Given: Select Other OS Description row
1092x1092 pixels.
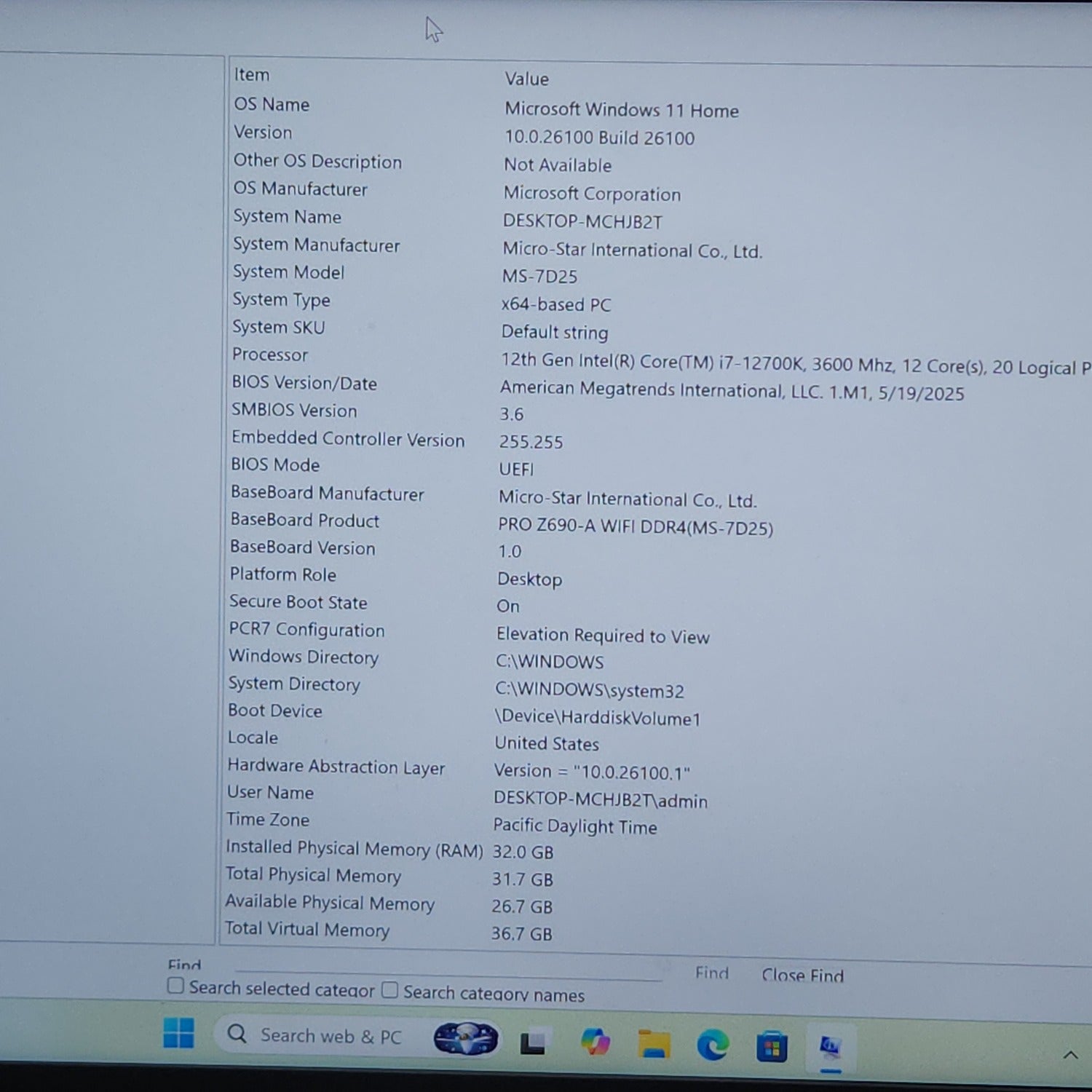Looking at the screenshot, I should [317, 161].
